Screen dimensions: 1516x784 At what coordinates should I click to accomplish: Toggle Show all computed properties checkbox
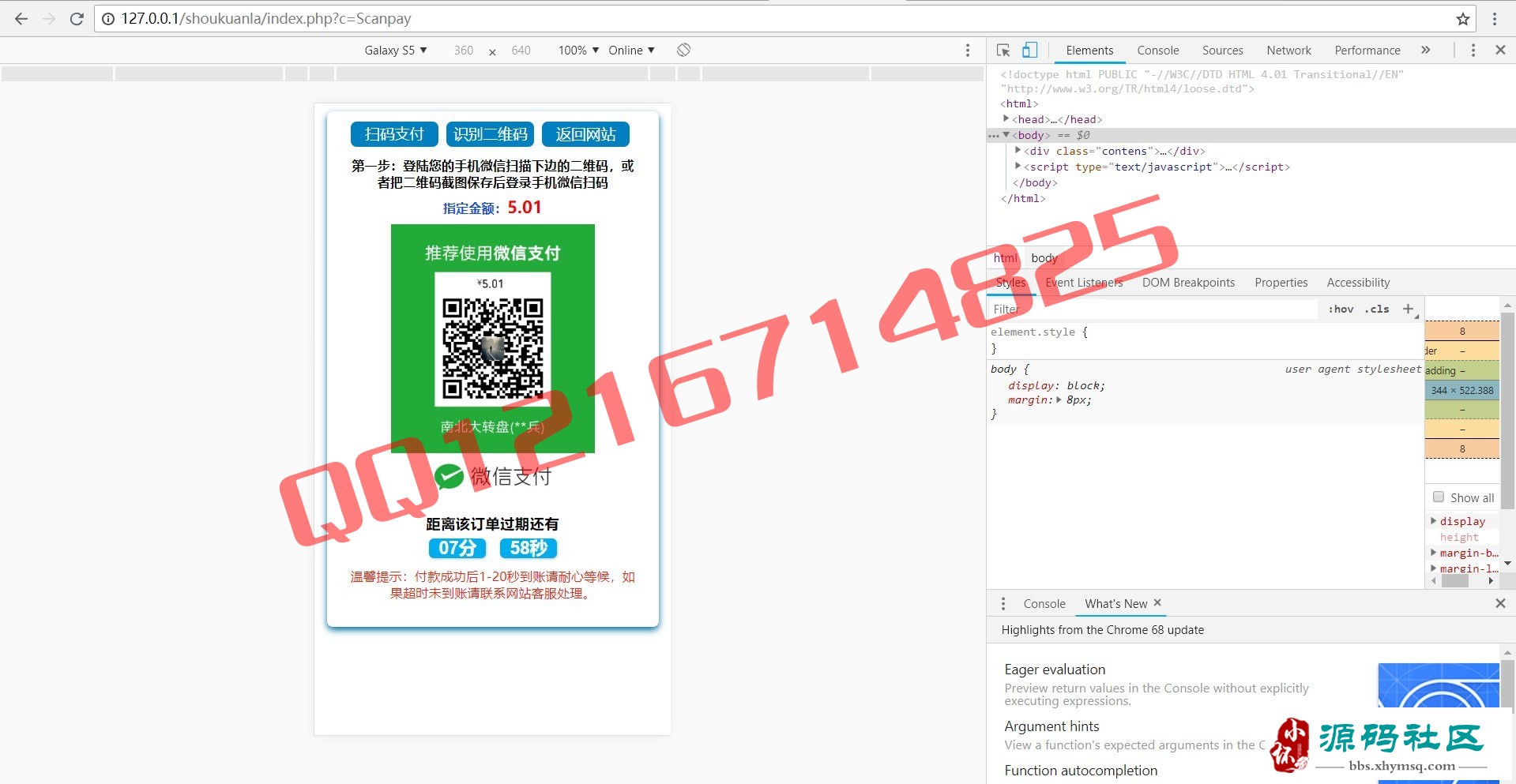coord(1439,497)
